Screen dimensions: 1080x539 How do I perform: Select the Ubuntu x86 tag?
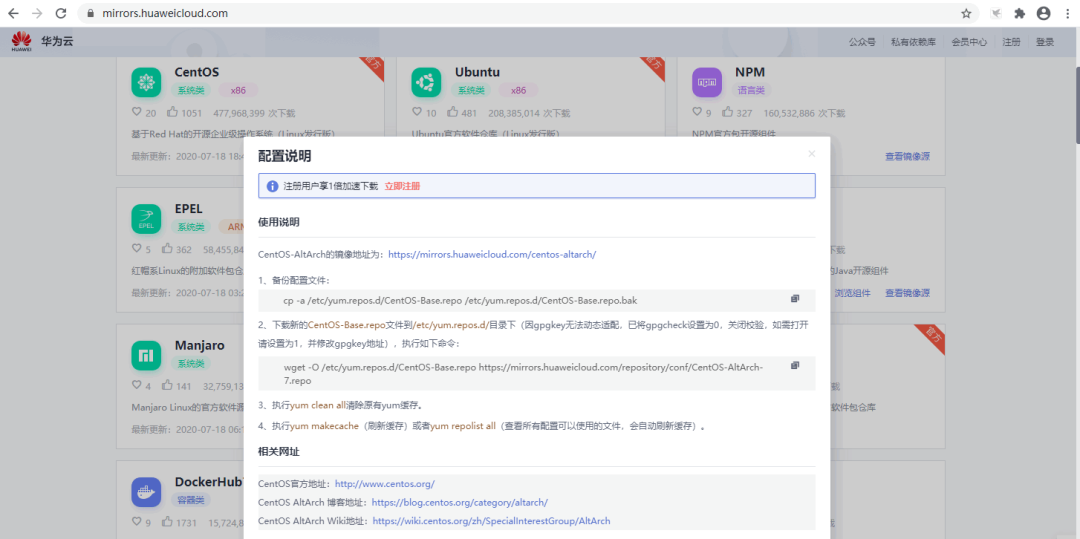(x=519, y=90)
